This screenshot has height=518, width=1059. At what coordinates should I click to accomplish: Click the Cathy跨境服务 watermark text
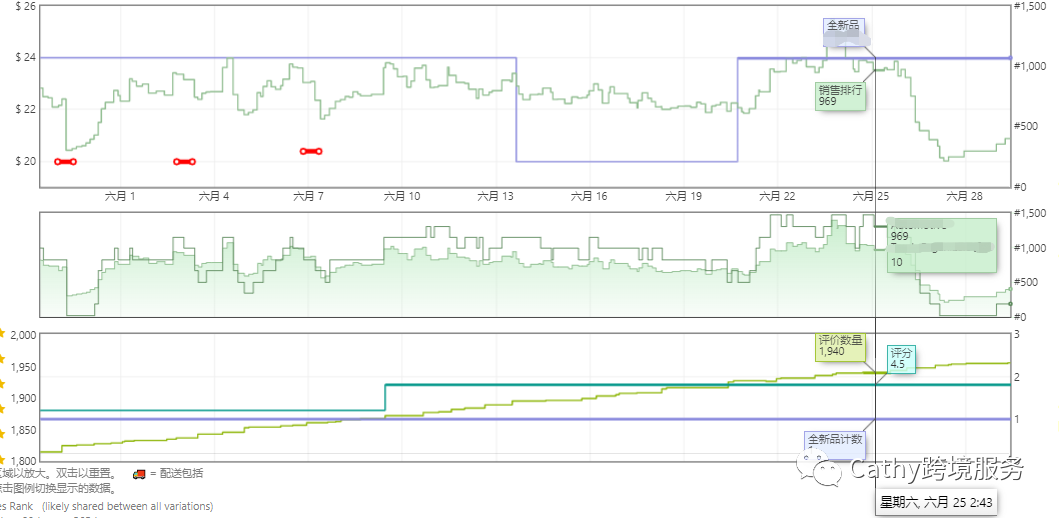936,468
